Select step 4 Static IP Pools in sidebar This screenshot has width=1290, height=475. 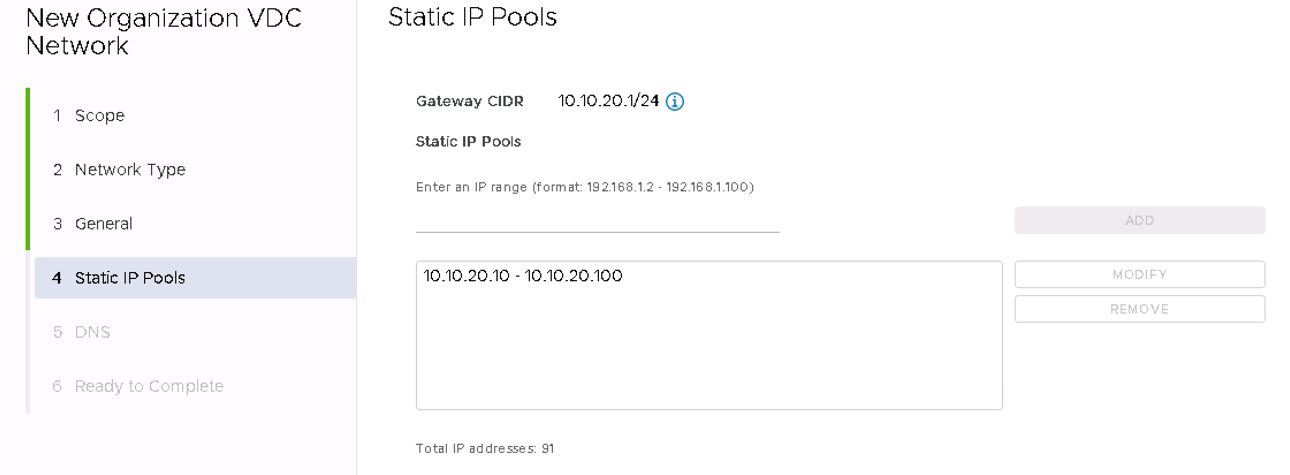129,278
